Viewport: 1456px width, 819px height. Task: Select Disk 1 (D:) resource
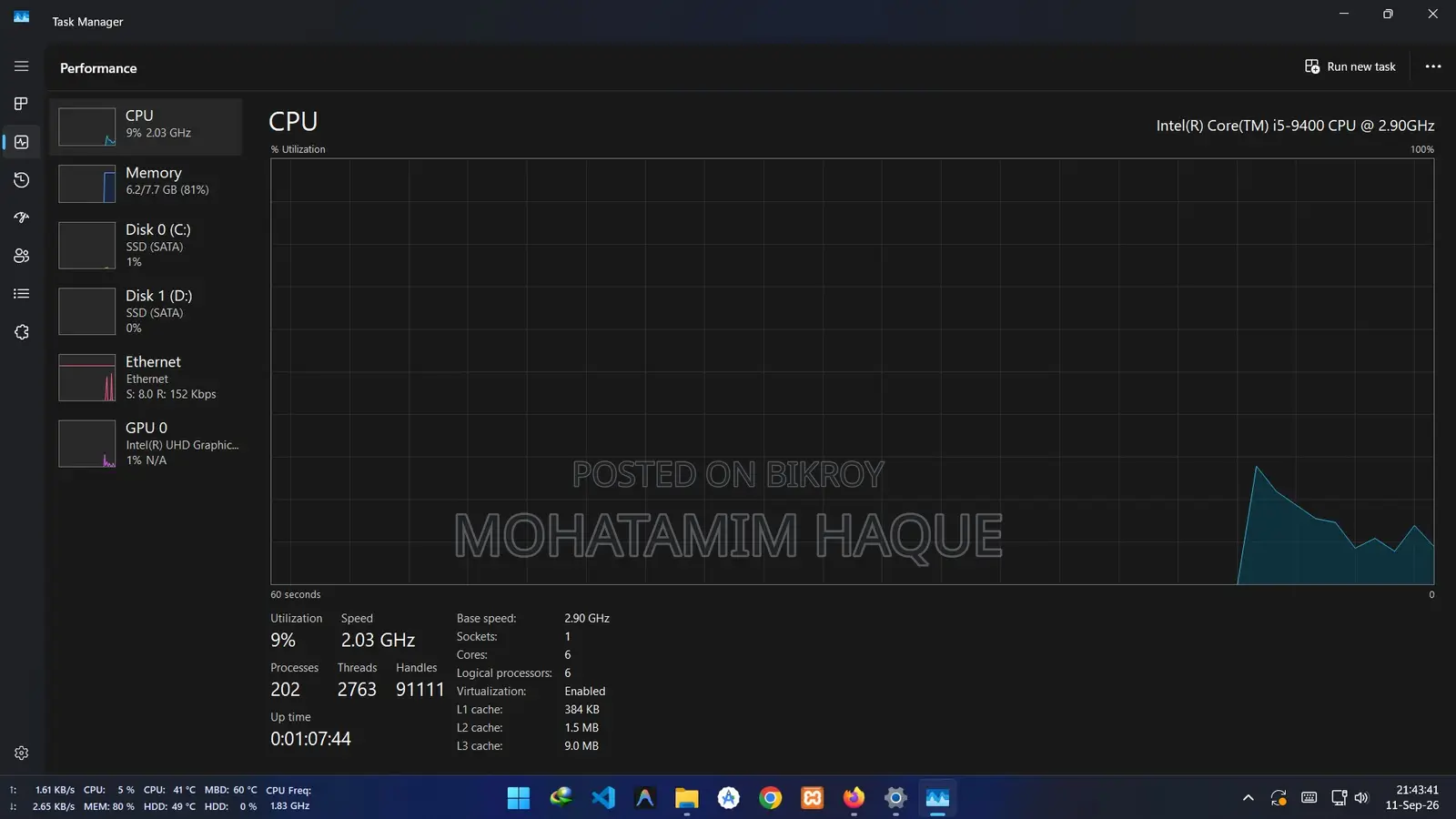click(x=146, y=311)
